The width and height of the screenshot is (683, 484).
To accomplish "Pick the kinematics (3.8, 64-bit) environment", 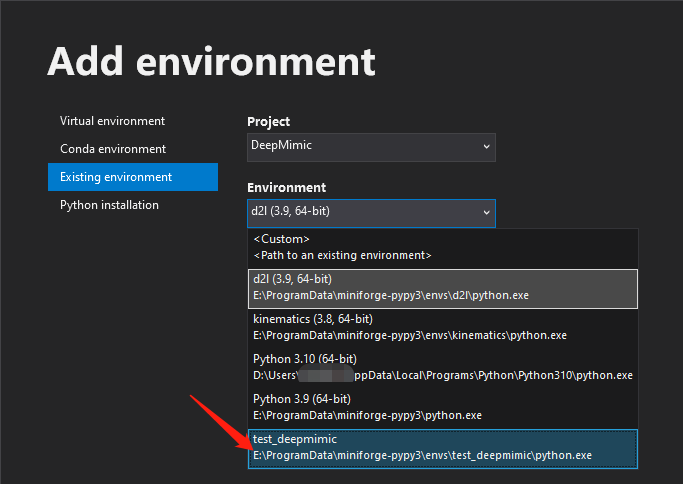I will click(x=312, y=319).
